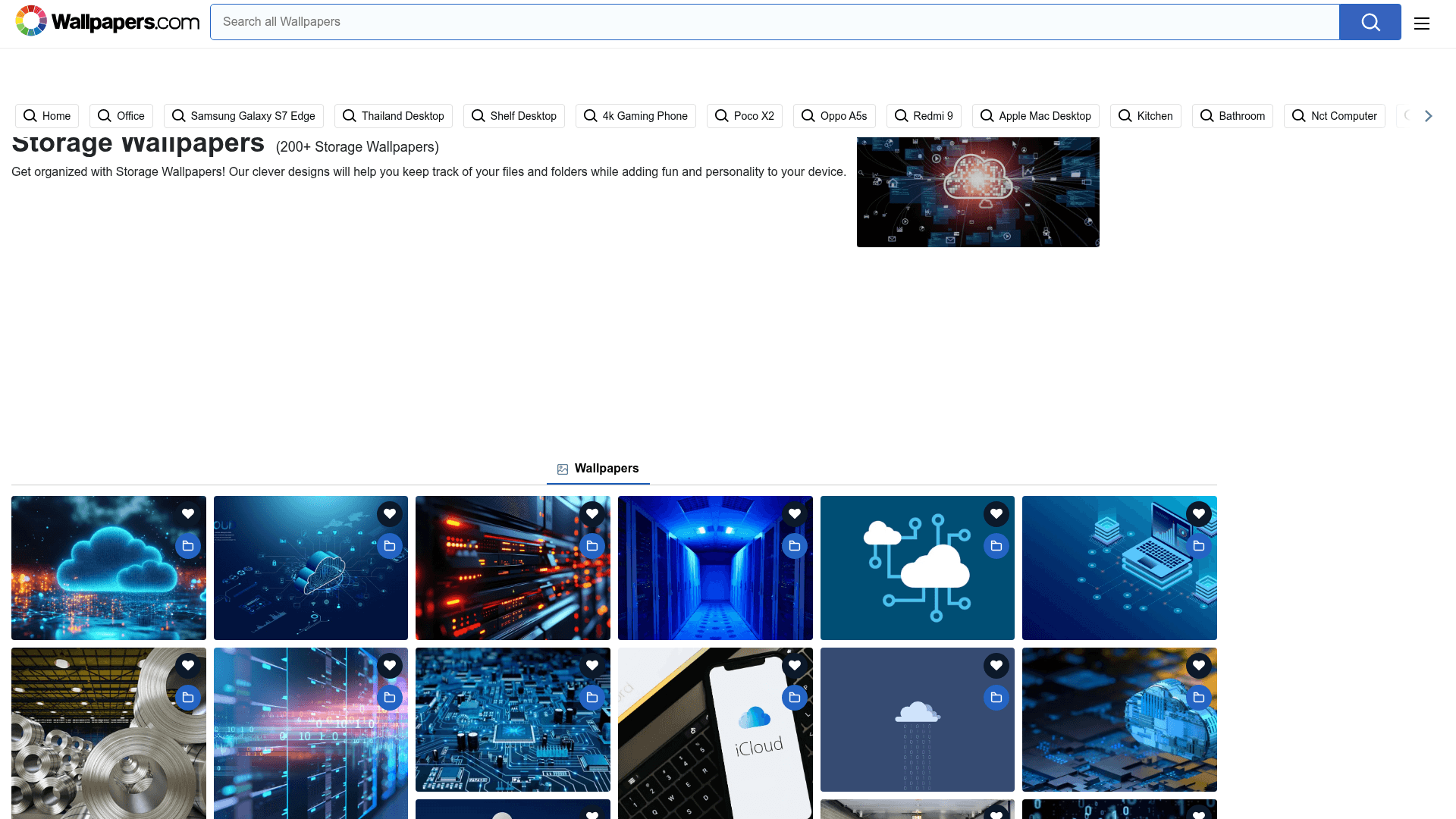Open the Shelf Desktop tag

coord(514,116)
